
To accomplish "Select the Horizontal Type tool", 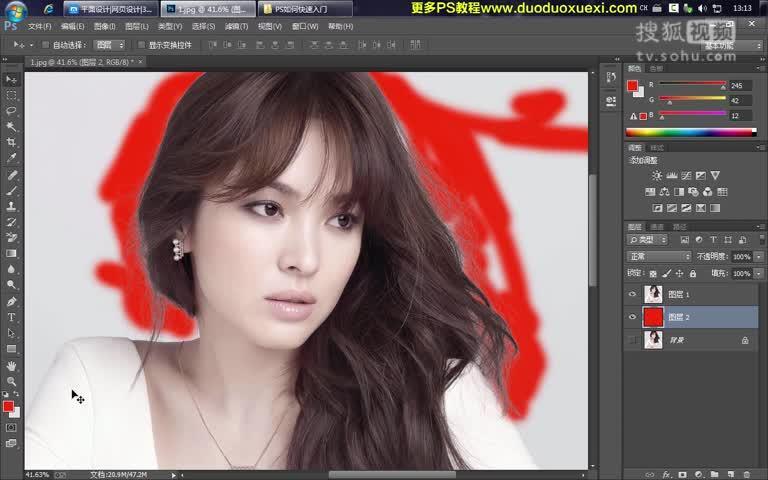I will pyautogui.click(x=11, y=317).
